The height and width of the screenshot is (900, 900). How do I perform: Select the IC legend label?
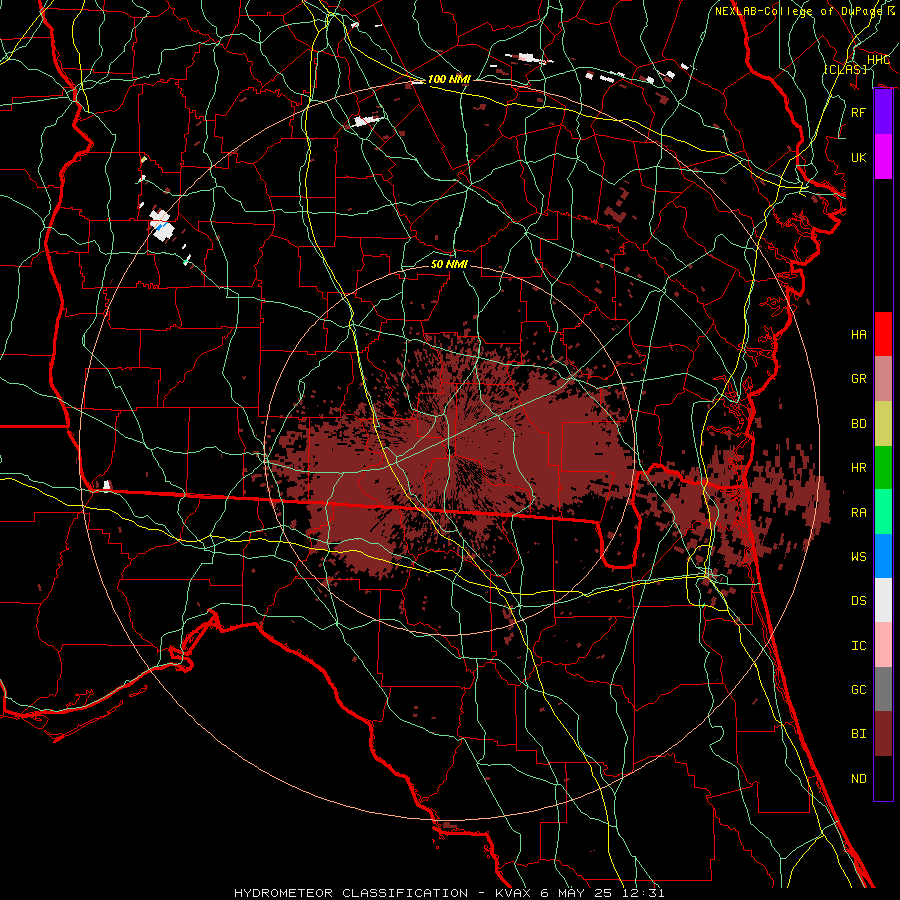859,646
